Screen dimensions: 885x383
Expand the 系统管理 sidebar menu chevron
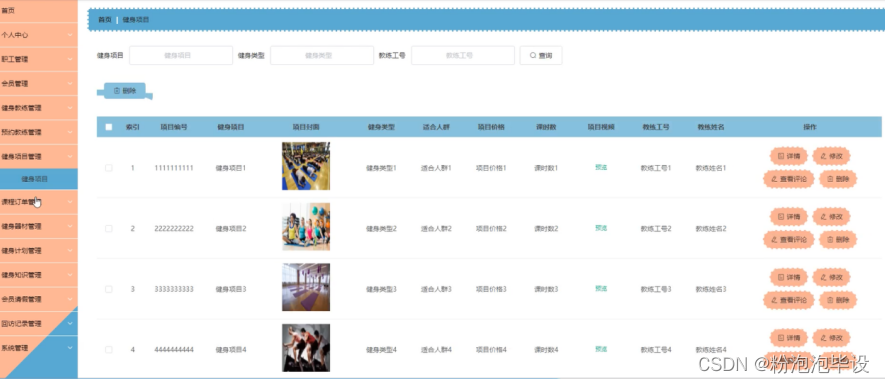[x=70, y=348]
